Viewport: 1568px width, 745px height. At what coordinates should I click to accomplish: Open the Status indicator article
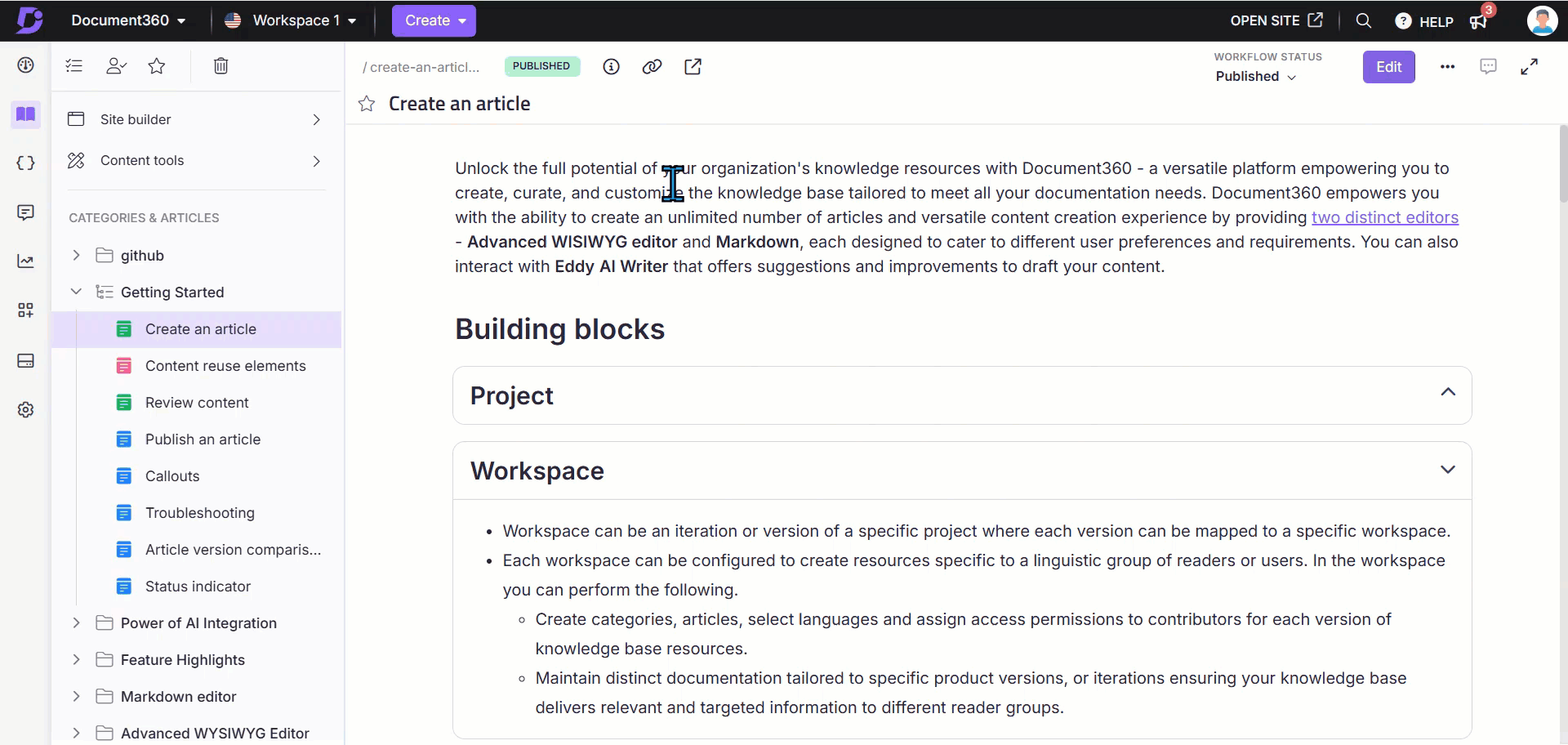pyautogui.click(x=198, y=587)
